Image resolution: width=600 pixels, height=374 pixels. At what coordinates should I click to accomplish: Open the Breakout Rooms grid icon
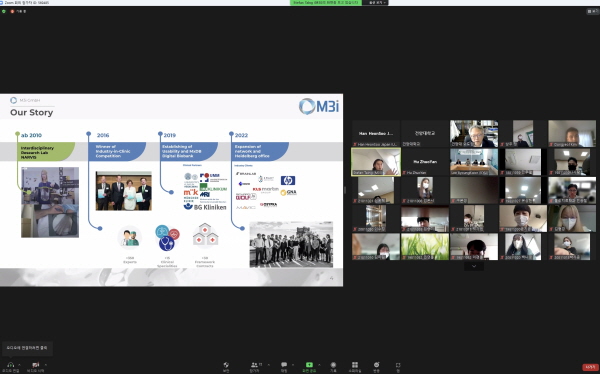coord(355,365)
